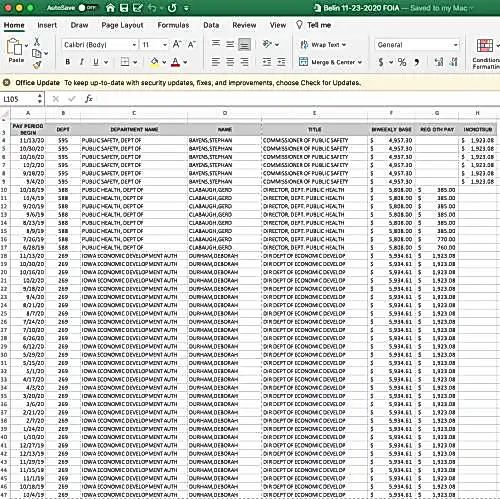The width and height of the screenshot is (500, 499).
Task: Click the Decrease Font Size icon
Action: coord(191,44)
